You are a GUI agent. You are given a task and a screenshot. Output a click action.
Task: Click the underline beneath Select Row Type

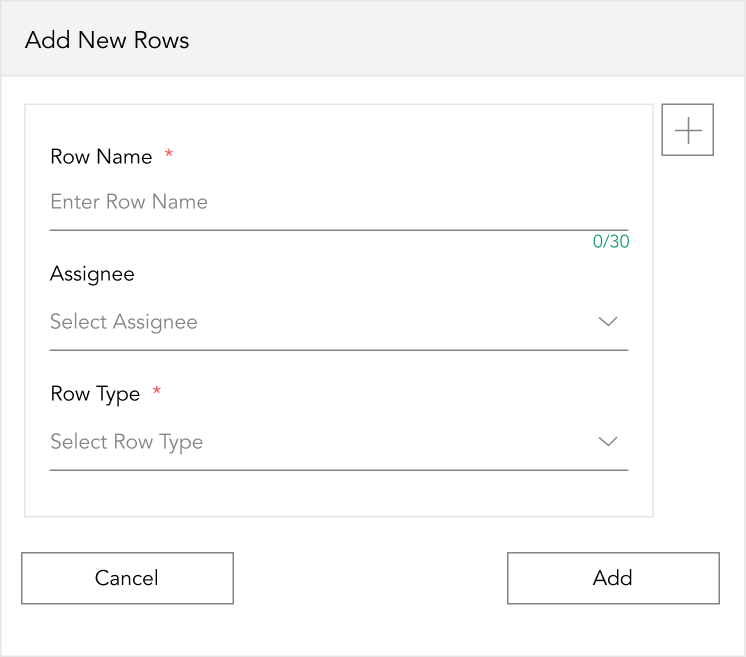point(339,470)
